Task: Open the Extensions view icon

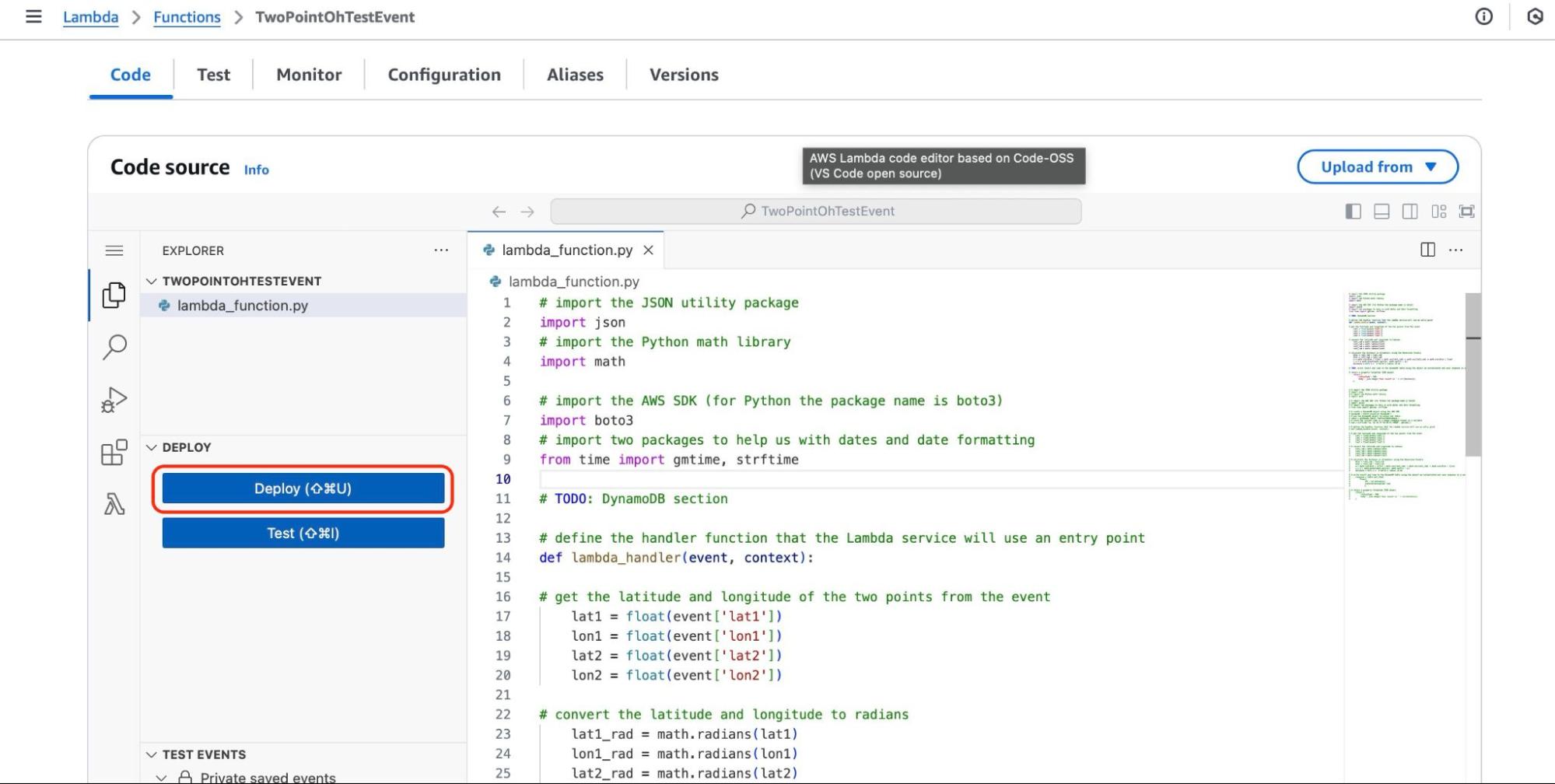Action: [x=114, y=452]
